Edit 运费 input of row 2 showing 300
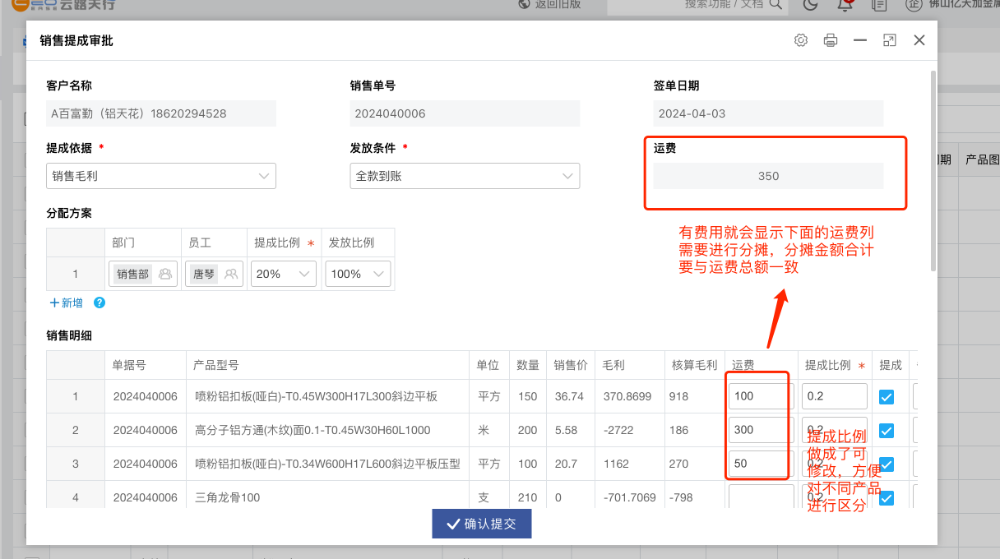 [760, 430]
